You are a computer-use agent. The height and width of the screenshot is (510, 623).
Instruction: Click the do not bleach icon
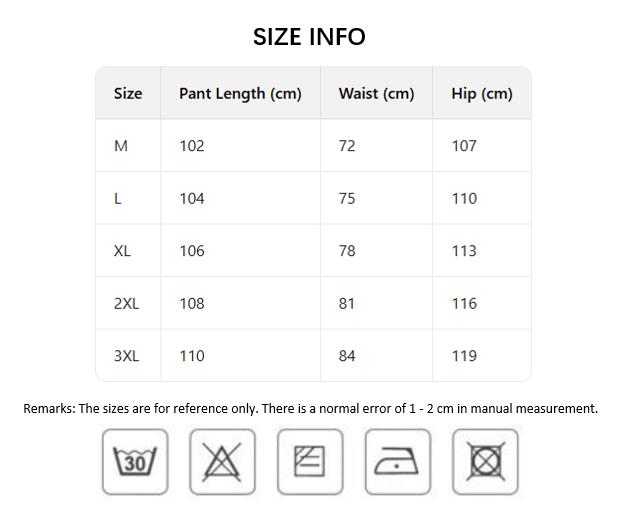tap(222, 462)
